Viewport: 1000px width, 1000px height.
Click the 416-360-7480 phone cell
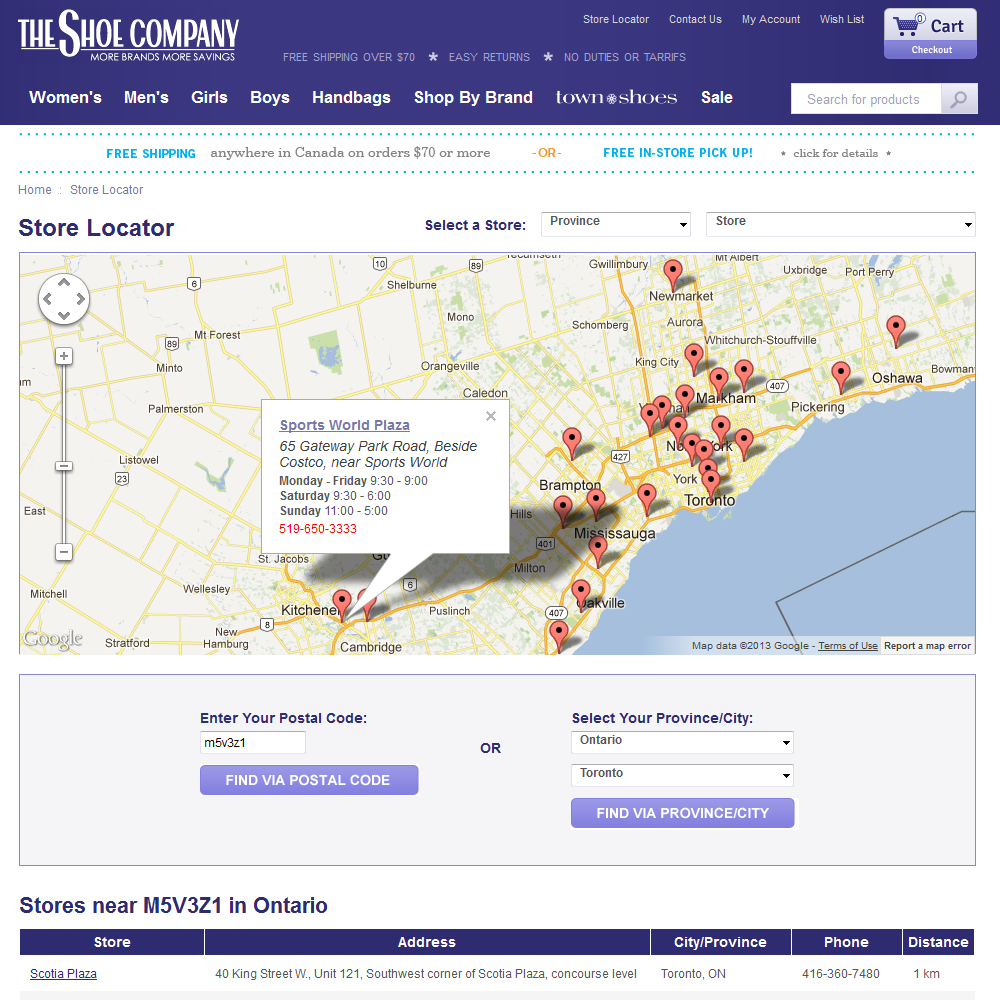pos(841,974)
